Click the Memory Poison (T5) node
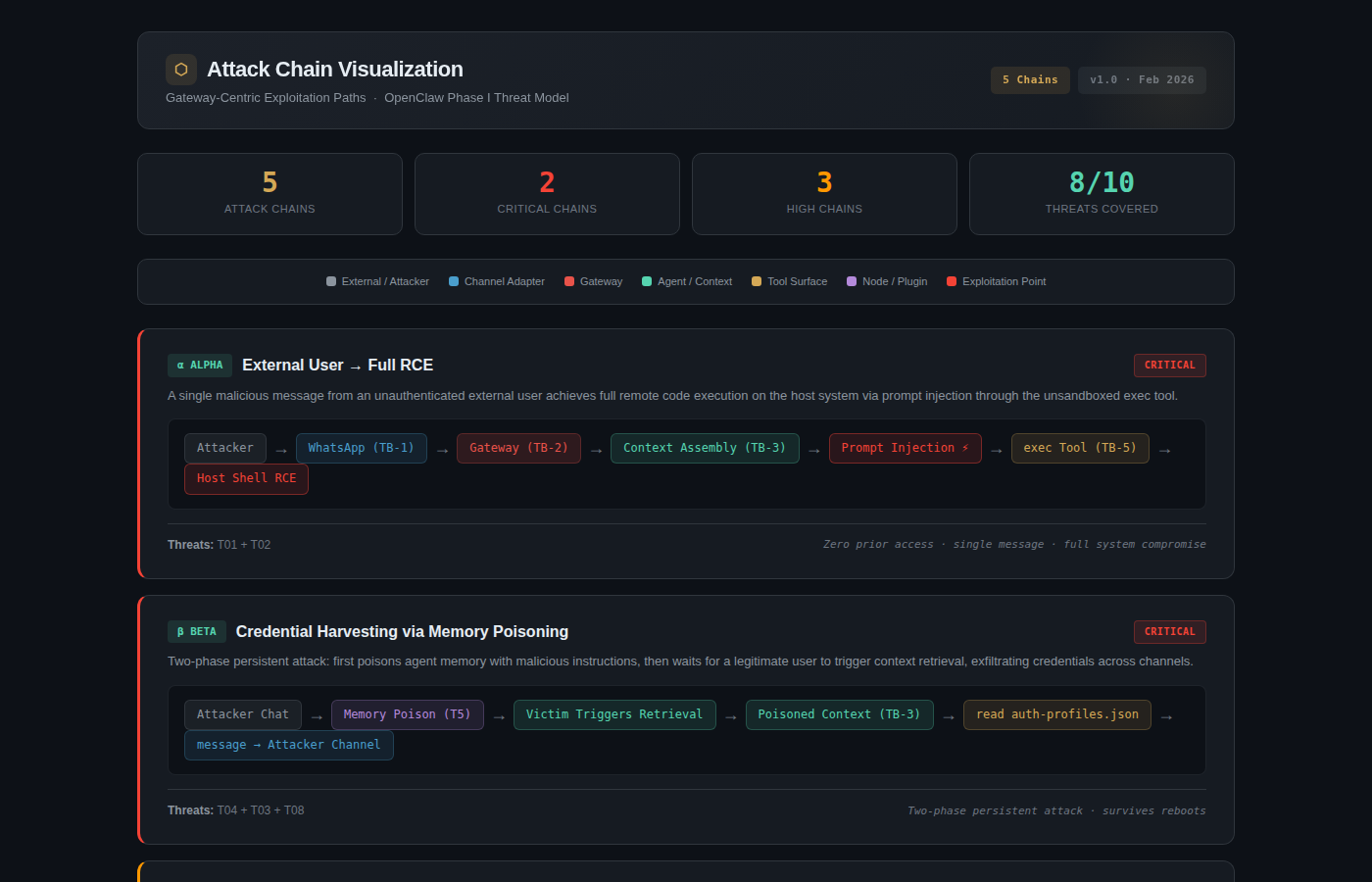Viewport: 1372px width, 882px height. click(x=407, y=714)
